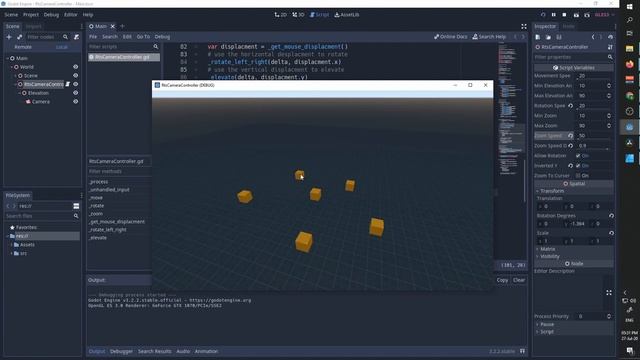Toggle visibility of the Camera node
640x360 pixels.
[76, 102]
